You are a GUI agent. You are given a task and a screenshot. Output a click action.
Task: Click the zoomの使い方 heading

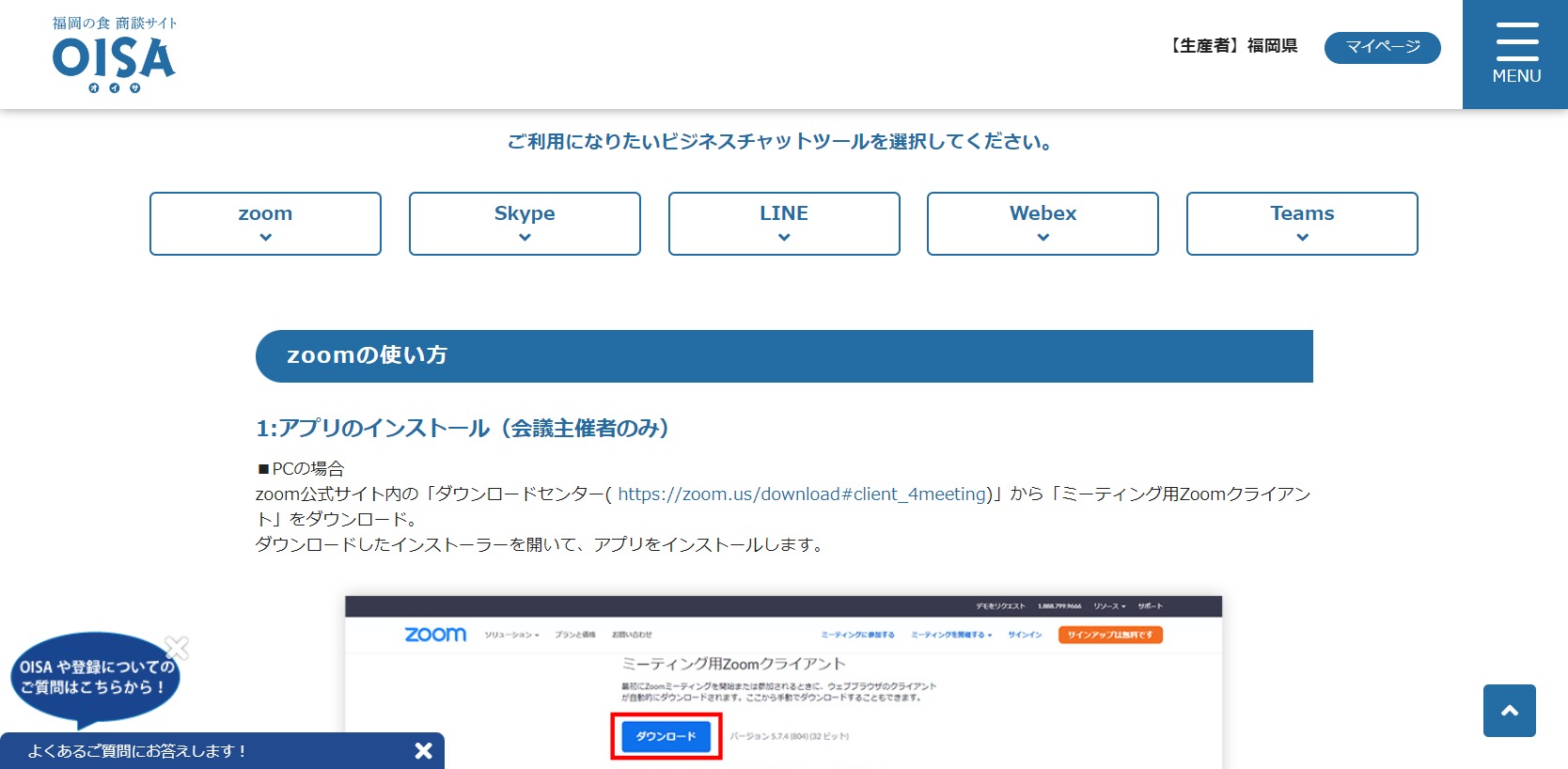pos(784,356)
